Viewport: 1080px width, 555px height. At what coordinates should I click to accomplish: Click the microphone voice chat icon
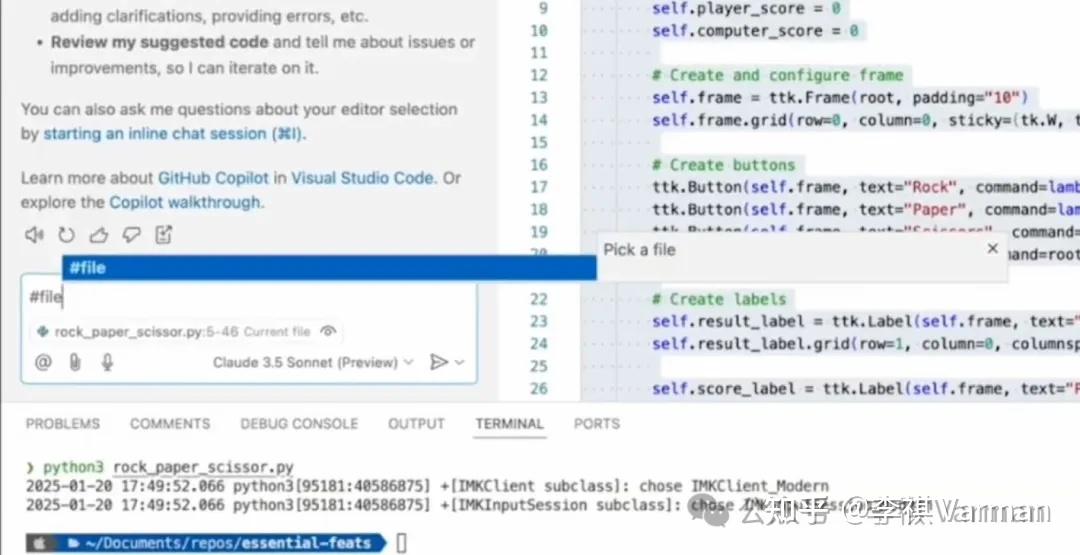coord(107,362)
